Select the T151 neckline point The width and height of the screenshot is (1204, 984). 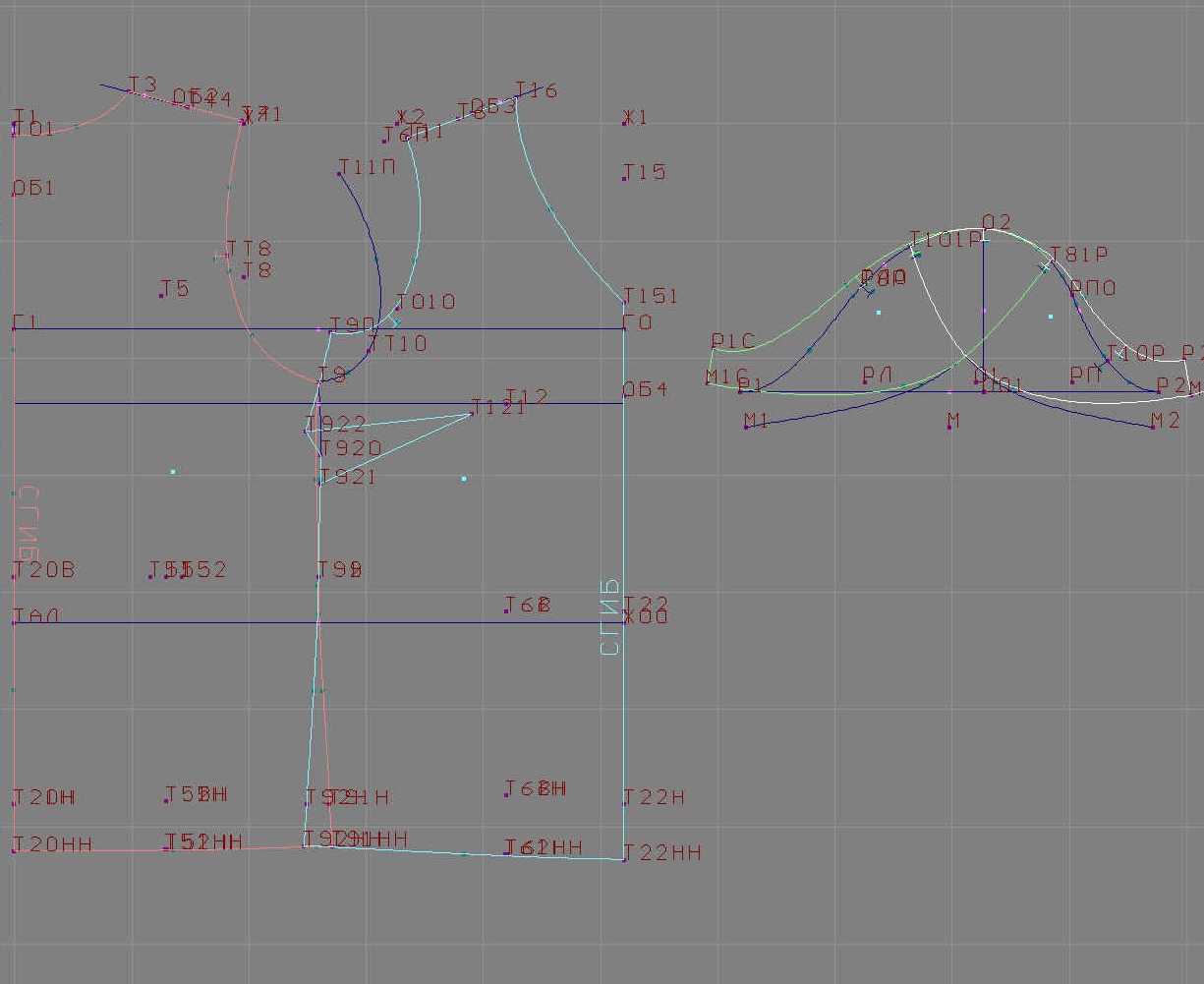tap(624, 302)
